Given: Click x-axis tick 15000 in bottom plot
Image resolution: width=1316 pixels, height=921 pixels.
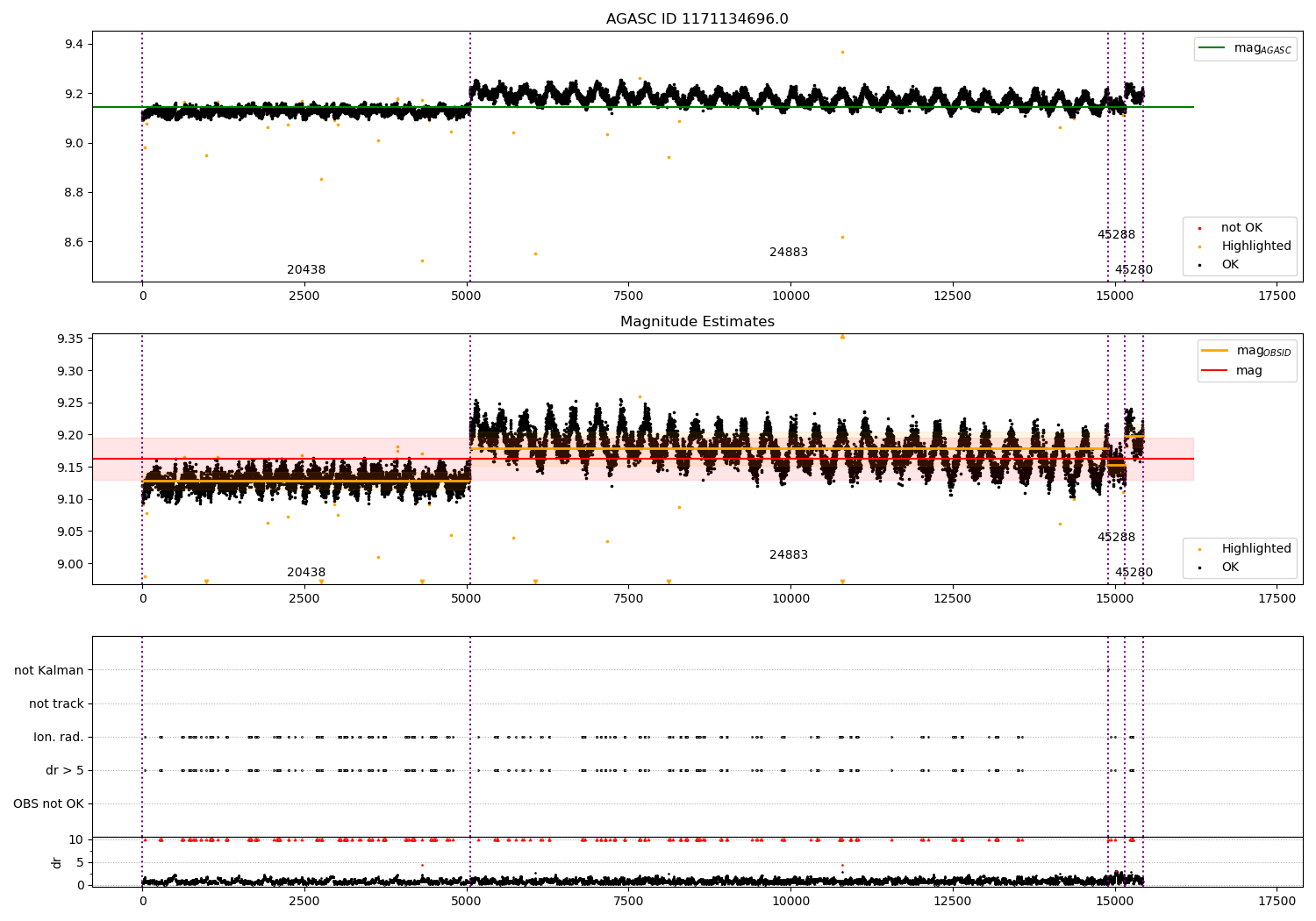Looking at the screenshot, I should point(1114,901).
